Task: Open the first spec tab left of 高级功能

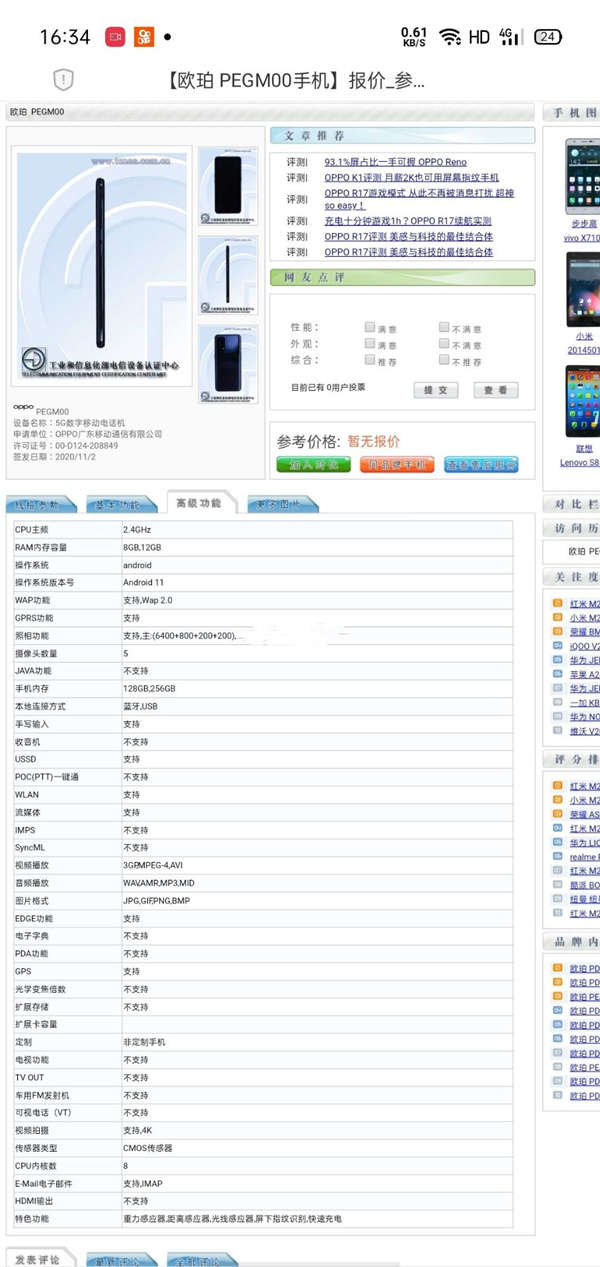Action: (42, 504)
